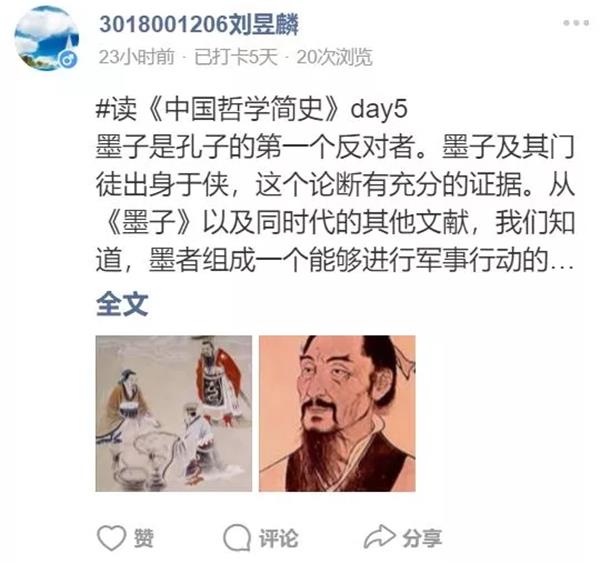Click the 已打卡5天 check-in text

(x=236, y=57)
